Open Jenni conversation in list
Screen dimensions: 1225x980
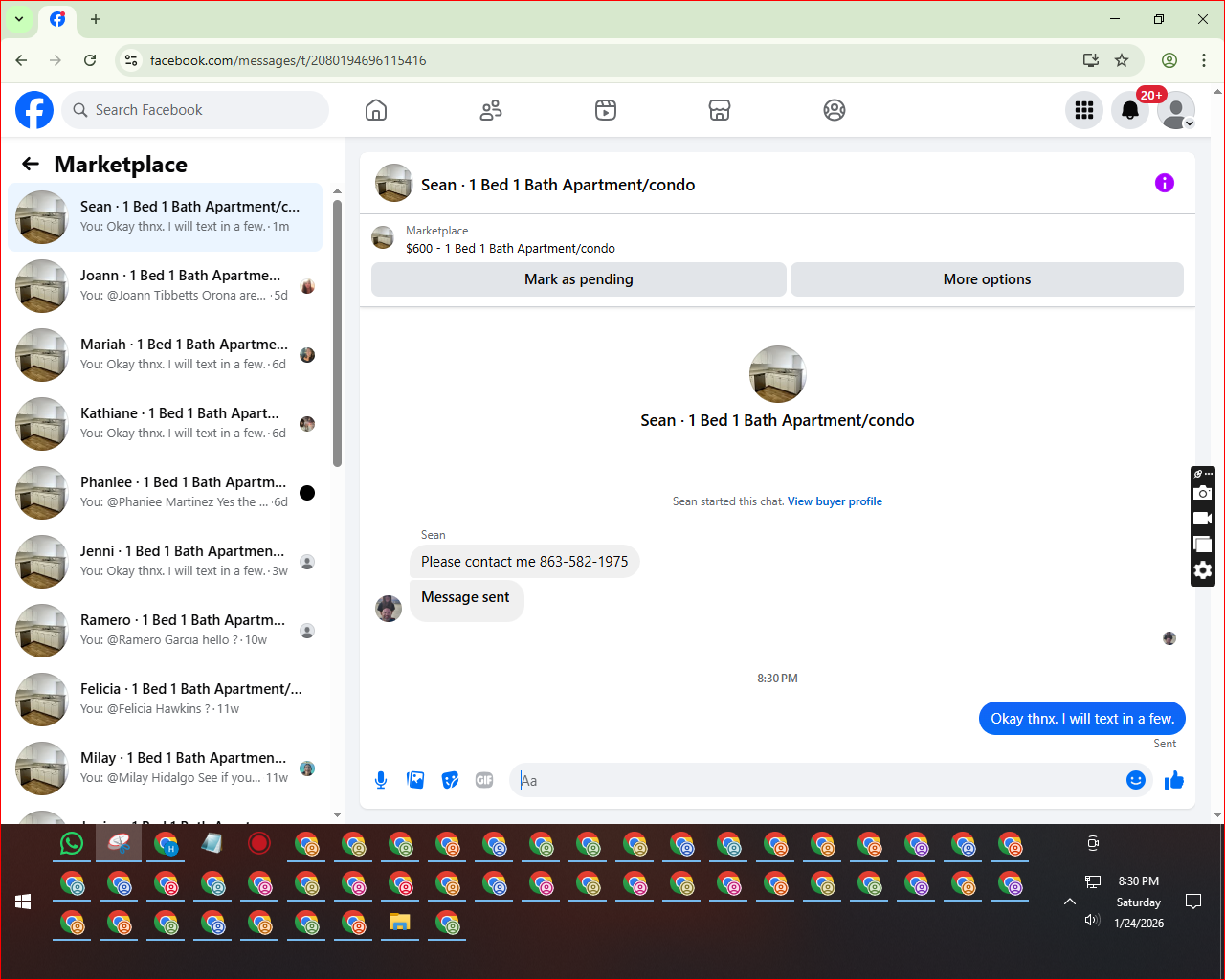click(165, 562)
